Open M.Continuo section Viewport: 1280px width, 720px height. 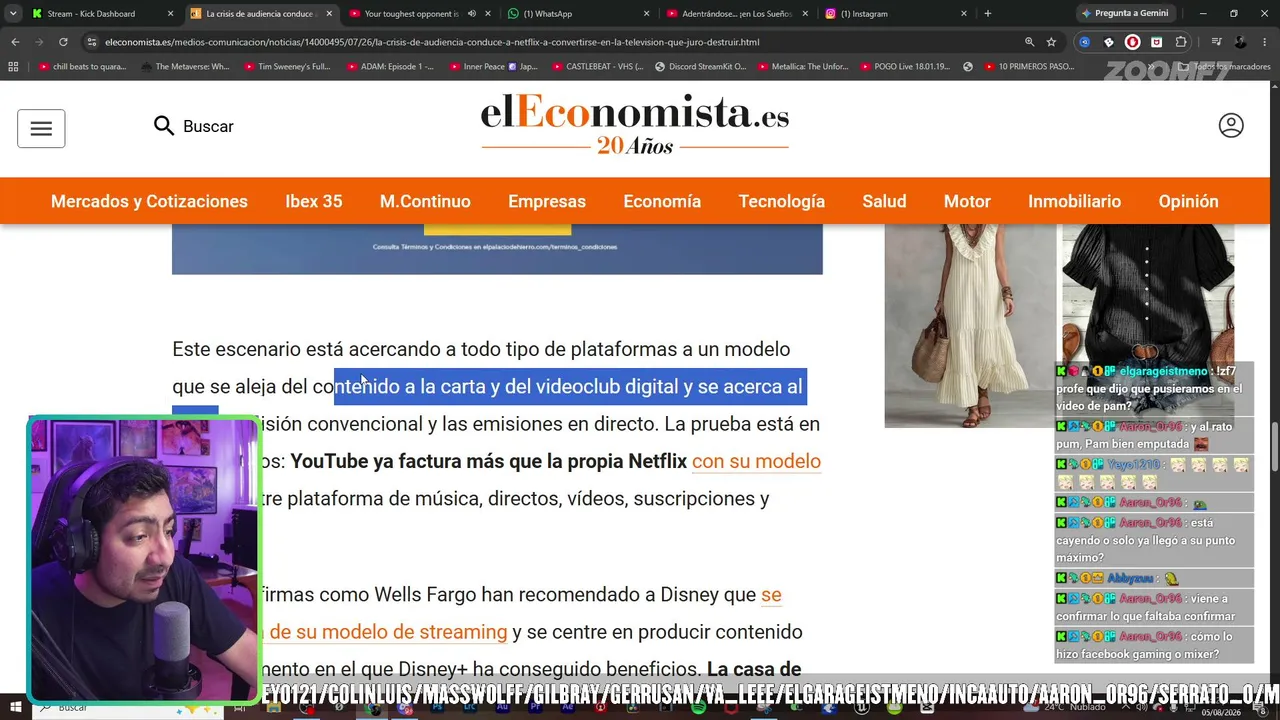pos(425,201)
